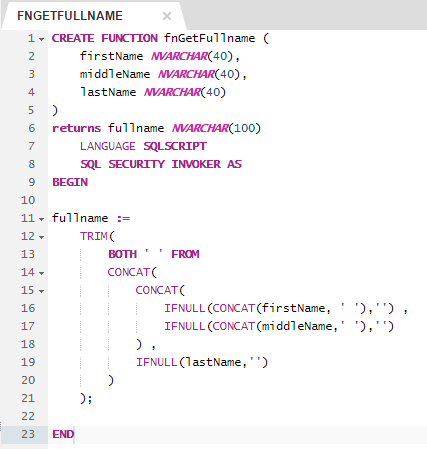Click line number 23 in the gutter
Screen dimensions: 427x449
(28, 434)
